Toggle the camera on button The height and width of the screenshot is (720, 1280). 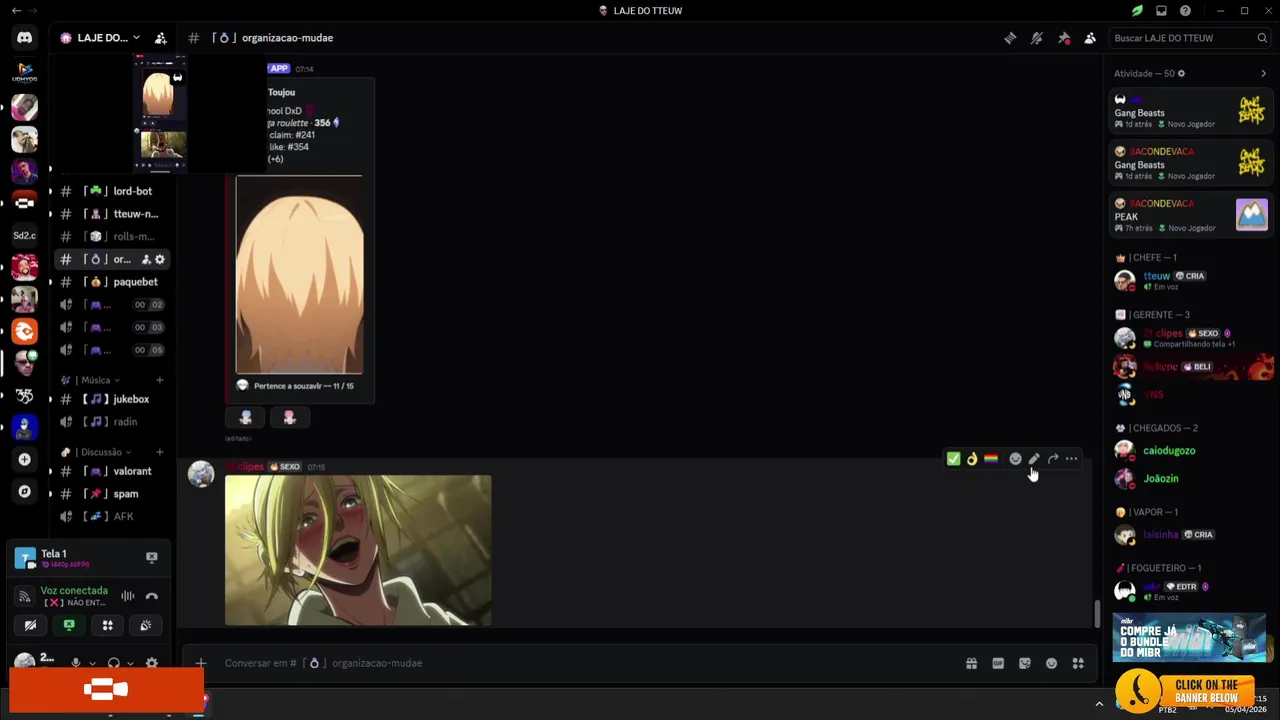(30, 625)
